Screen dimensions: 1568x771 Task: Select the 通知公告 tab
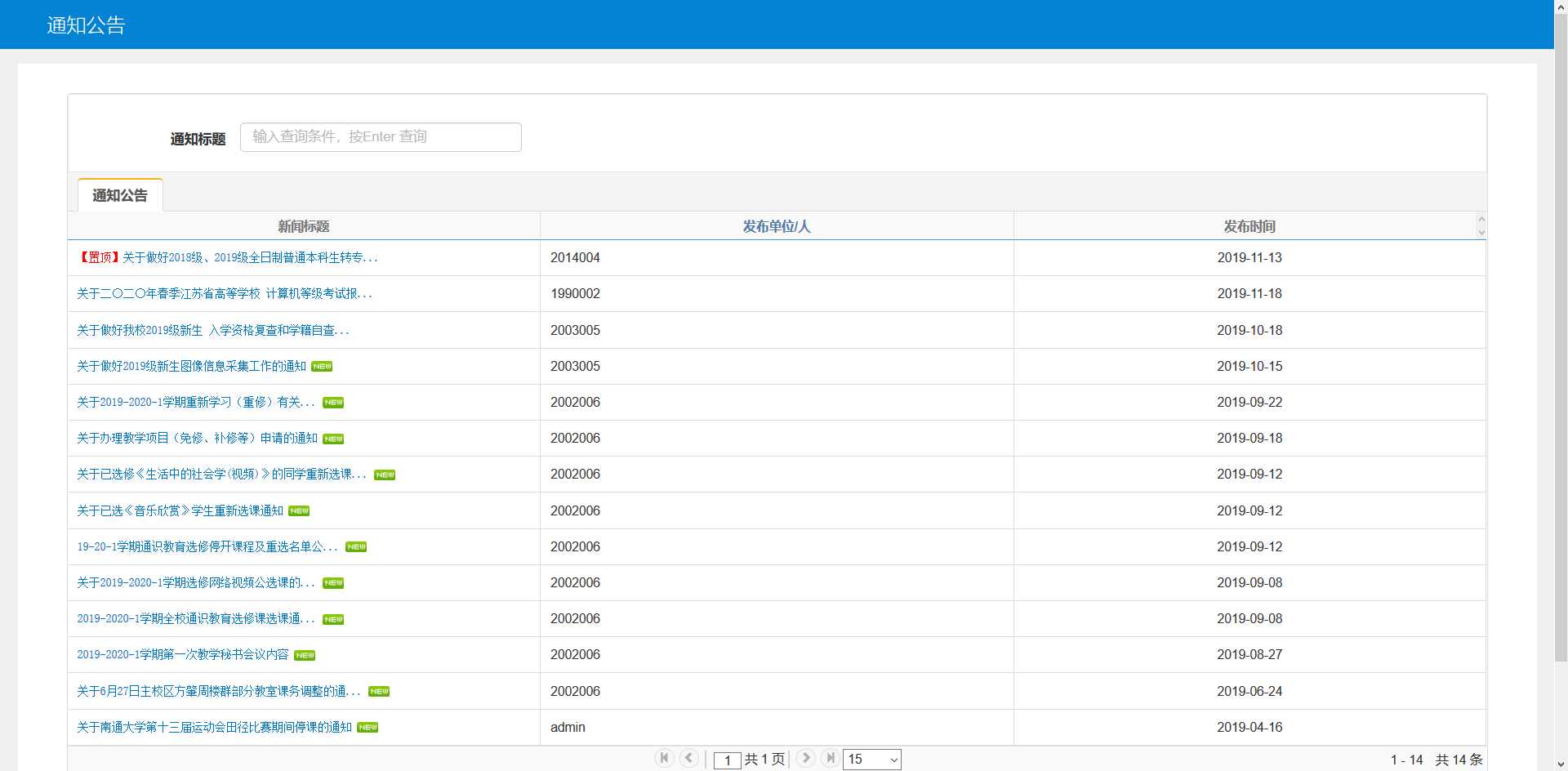(120, 195)
